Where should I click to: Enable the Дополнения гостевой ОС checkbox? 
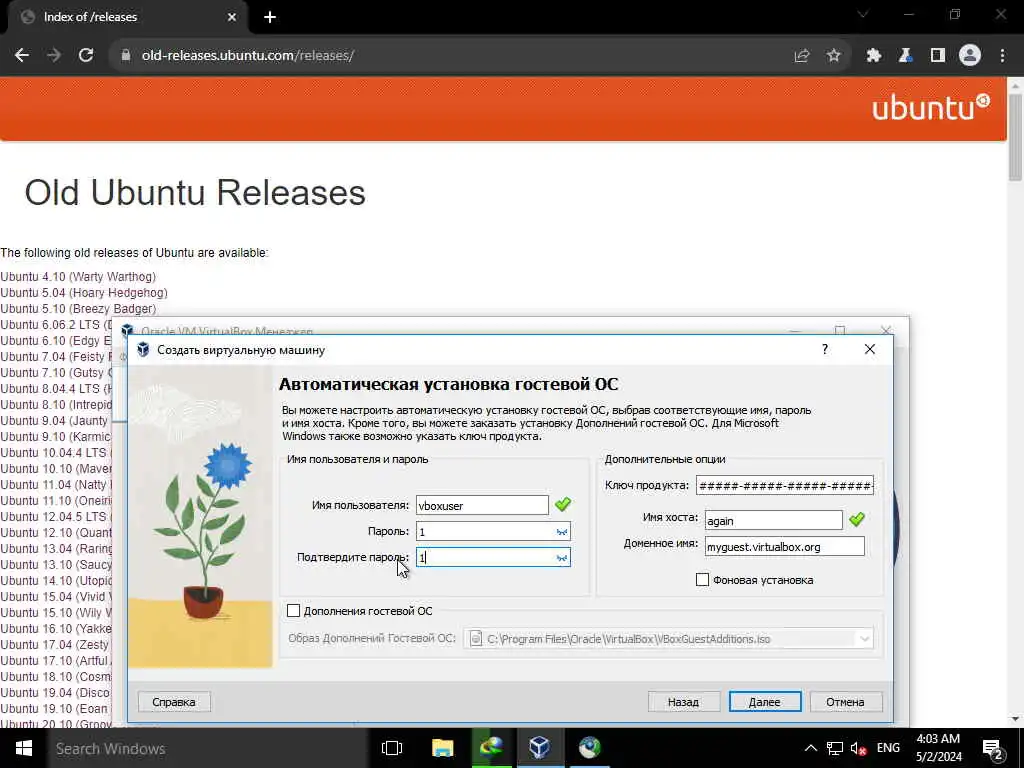click(293, 611)
